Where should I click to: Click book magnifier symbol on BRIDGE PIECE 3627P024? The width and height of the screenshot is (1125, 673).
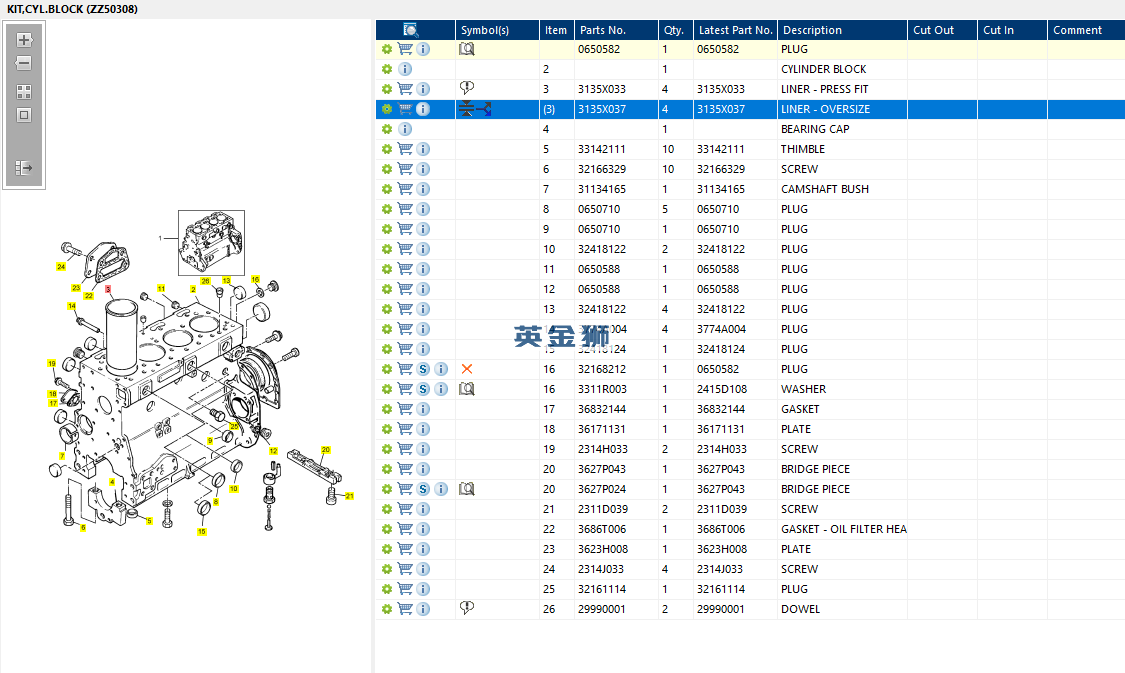pos(466,489)
